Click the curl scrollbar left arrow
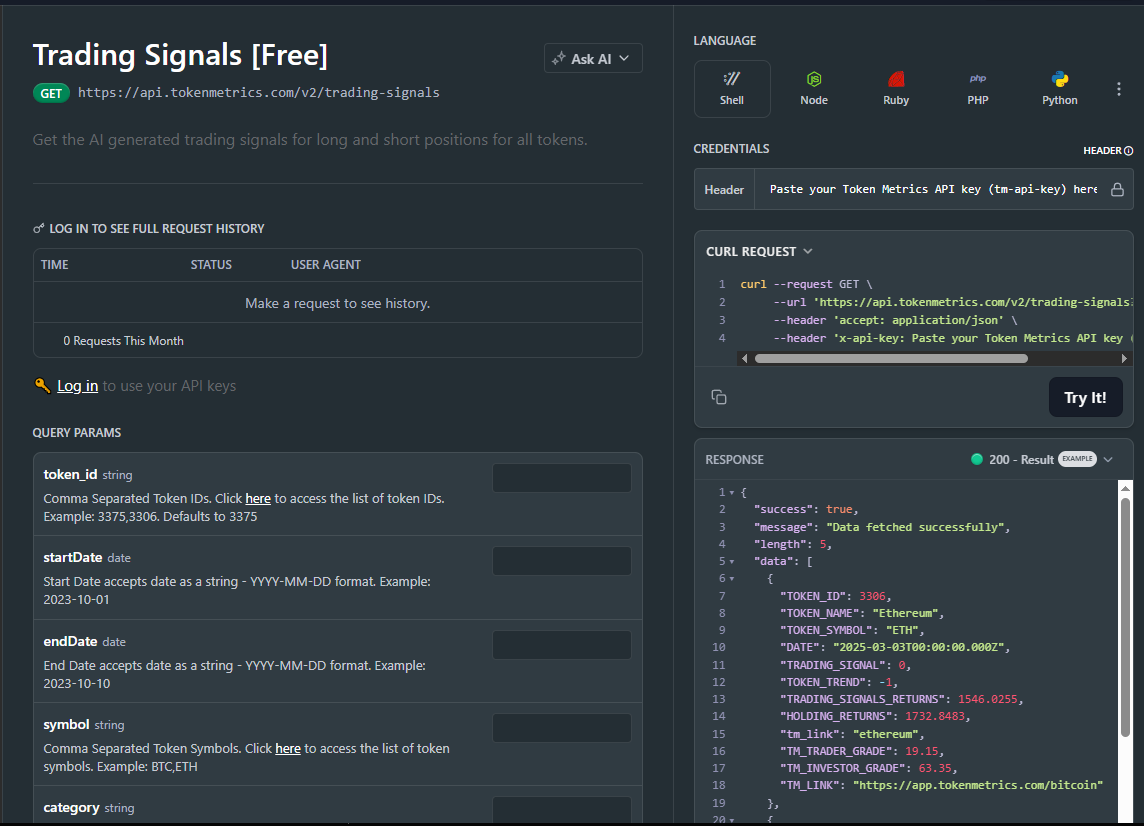The image size is (1144, 826). (744, 358)
